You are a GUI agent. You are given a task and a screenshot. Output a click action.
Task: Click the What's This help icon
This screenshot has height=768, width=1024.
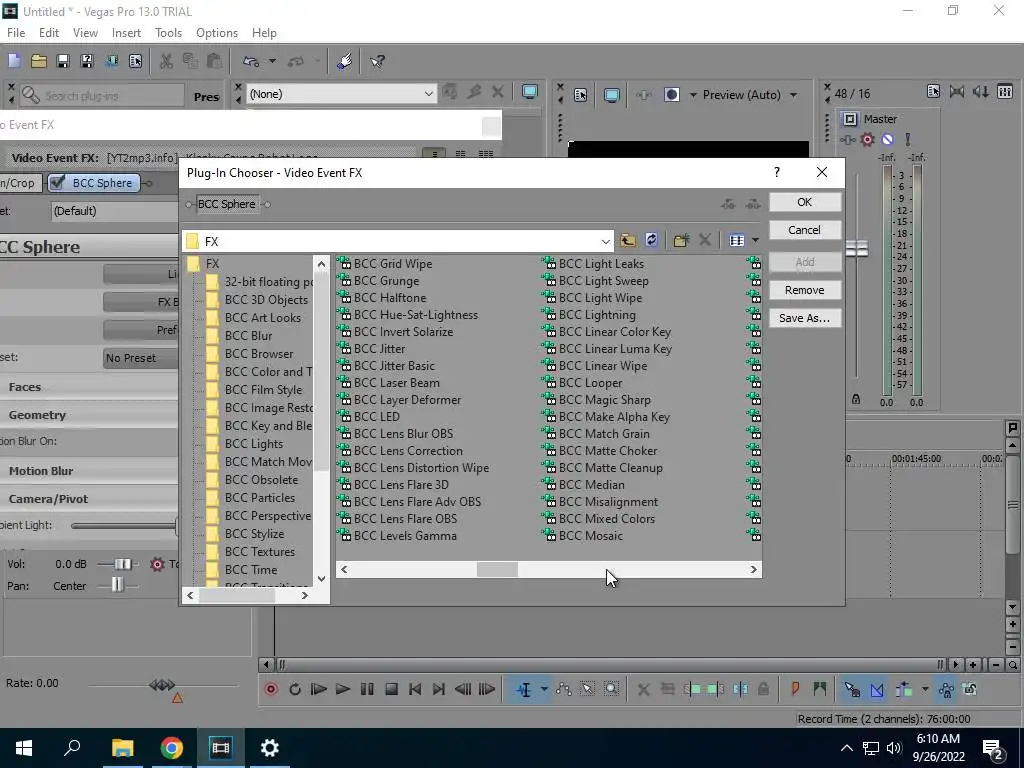pos(377,61)
